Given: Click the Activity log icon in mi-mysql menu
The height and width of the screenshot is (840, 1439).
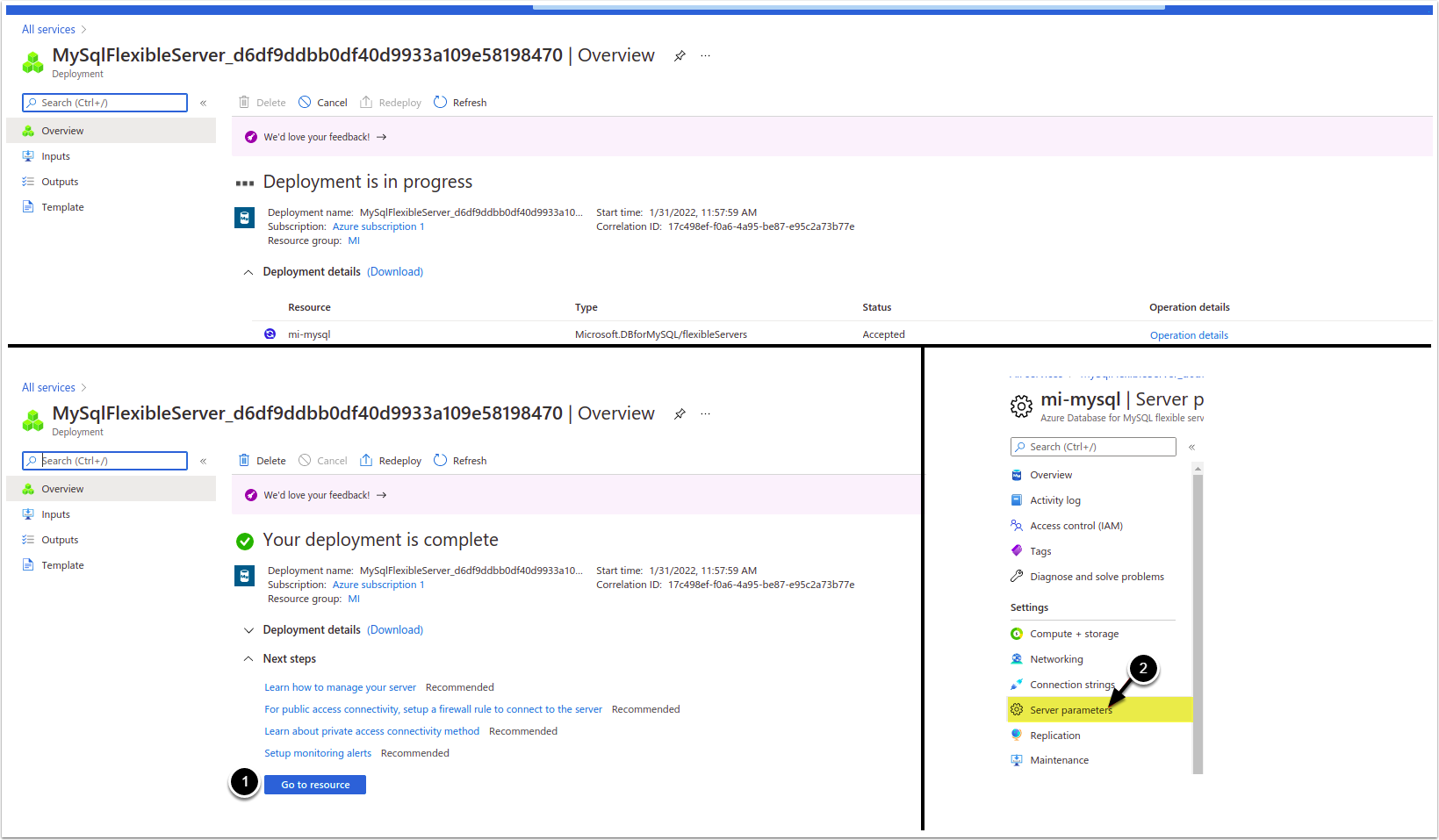Looking at the screenshot, I should pos(1017,500).
